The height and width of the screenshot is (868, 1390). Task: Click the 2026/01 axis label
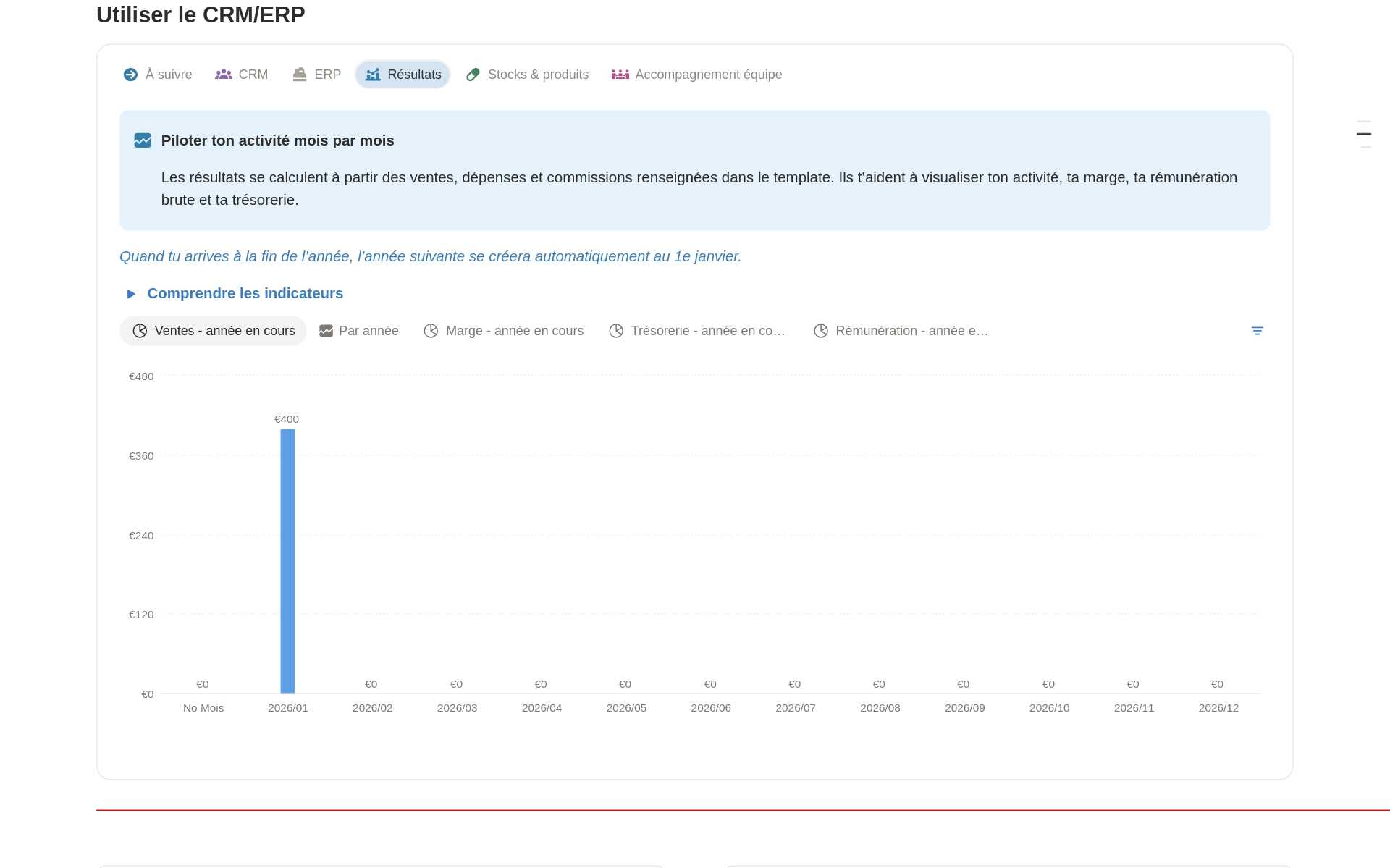[288, 708]
